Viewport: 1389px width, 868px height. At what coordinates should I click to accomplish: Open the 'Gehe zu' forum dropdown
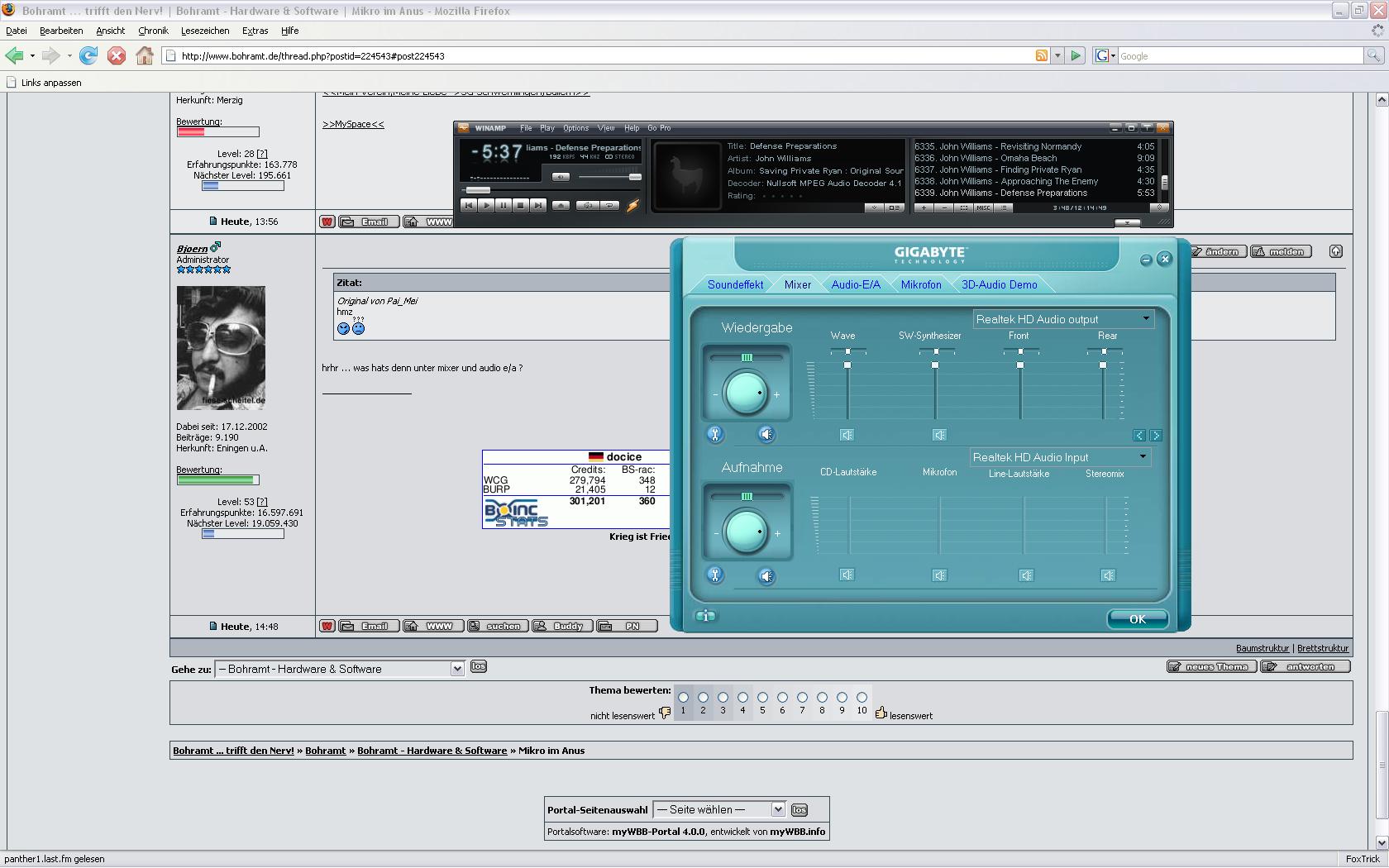pyautogui.click(x=456, y=669)
